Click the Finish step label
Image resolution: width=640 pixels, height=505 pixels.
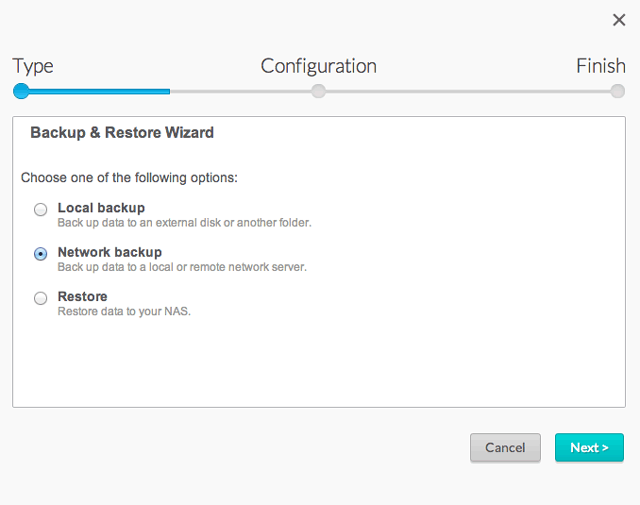coord(600,66)
